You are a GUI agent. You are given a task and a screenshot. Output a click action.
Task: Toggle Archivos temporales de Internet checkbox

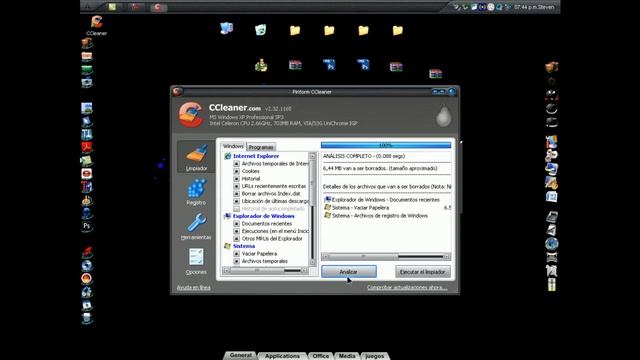click(236, 164)
